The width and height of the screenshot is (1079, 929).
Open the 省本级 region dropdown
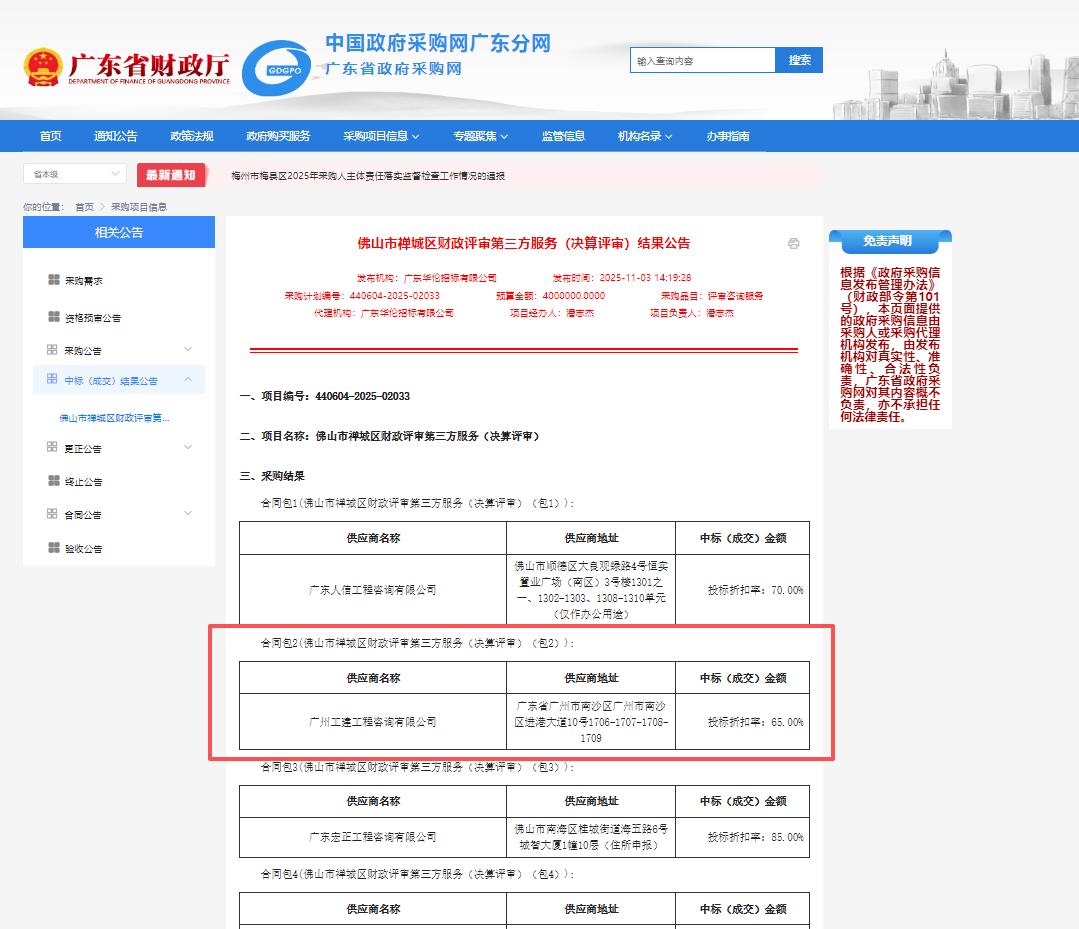(x=75, y=174)
